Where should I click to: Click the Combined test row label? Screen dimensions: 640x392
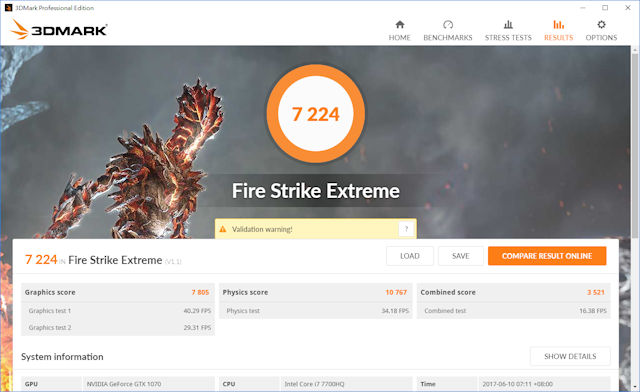445,311
